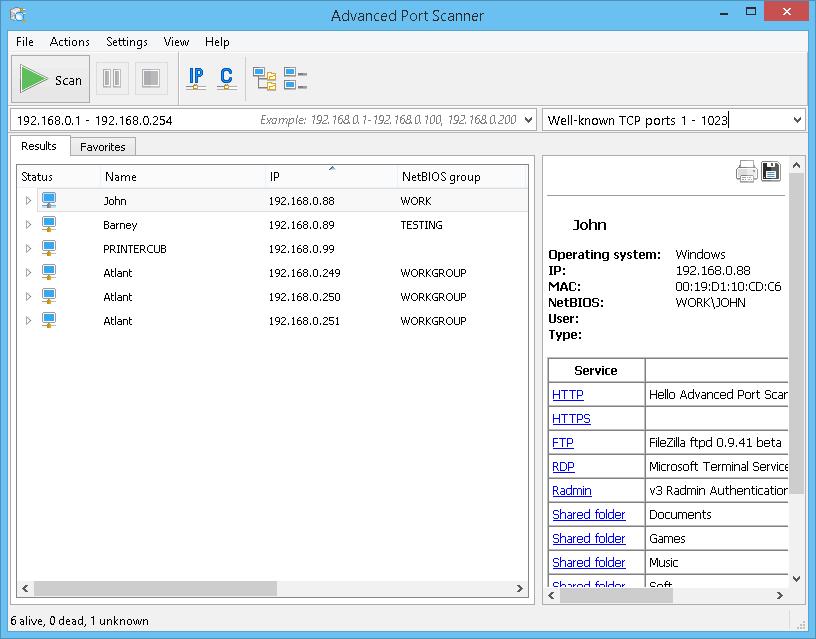Click the class C subnet icon
816x639 pixels.
[226, 79]
